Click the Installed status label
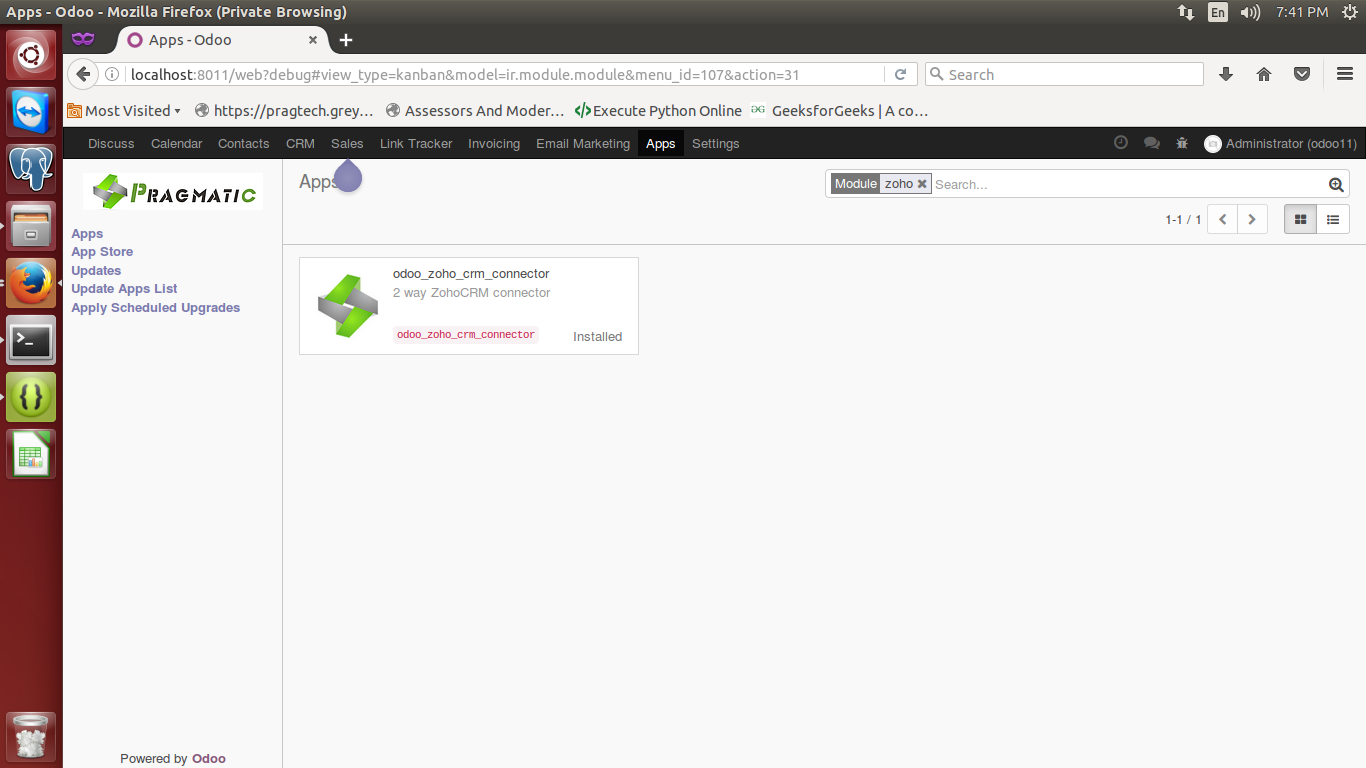1366x768 pixels. pos(598,336)
